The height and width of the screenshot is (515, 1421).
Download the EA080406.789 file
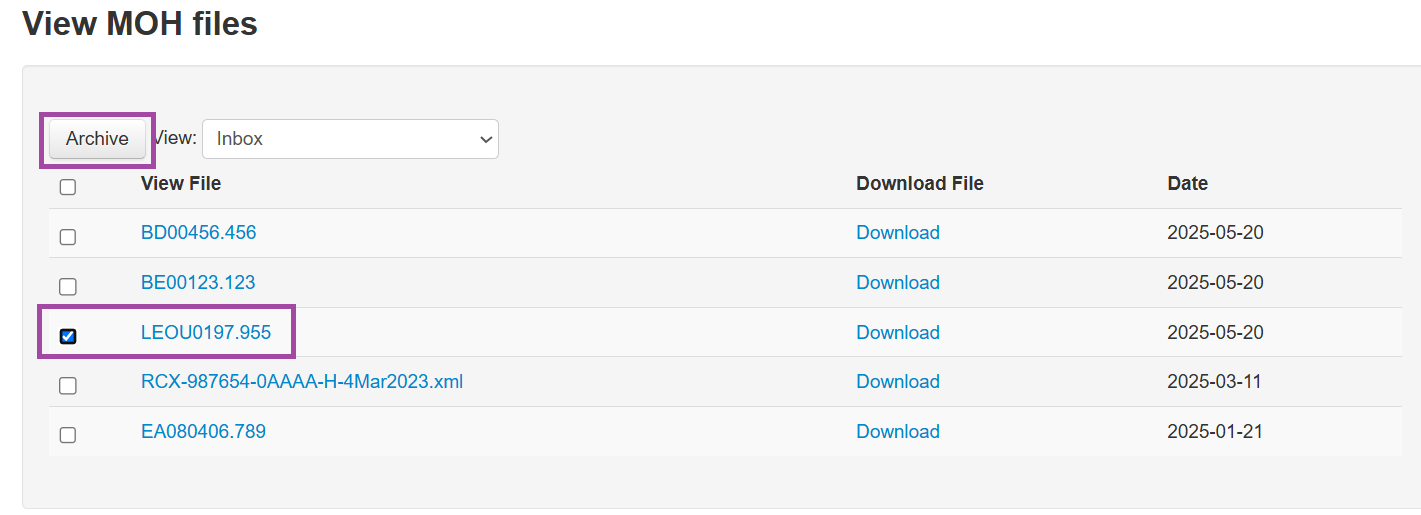click(898, 432)
